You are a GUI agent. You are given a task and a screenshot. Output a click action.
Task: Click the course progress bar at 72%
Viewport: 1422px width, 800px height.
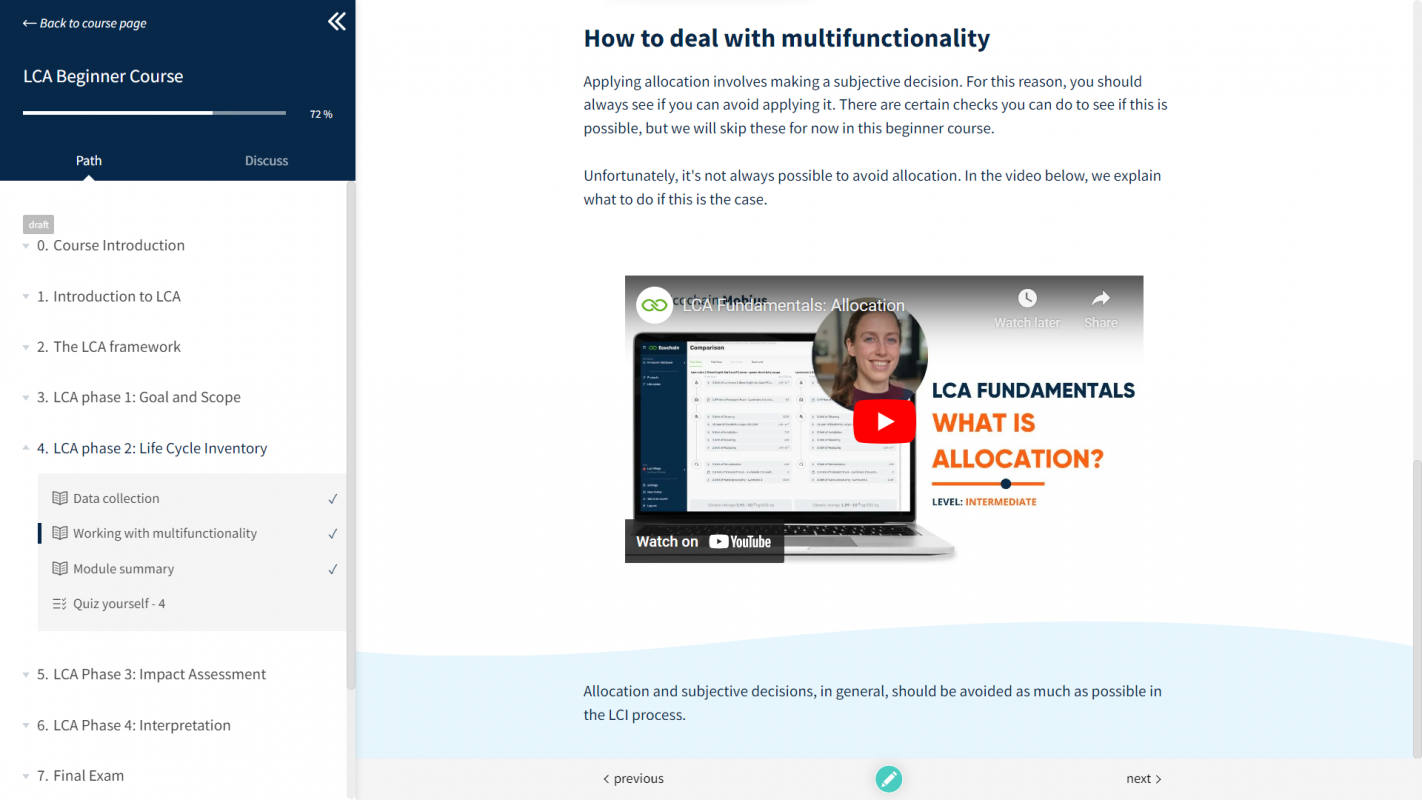154,113
